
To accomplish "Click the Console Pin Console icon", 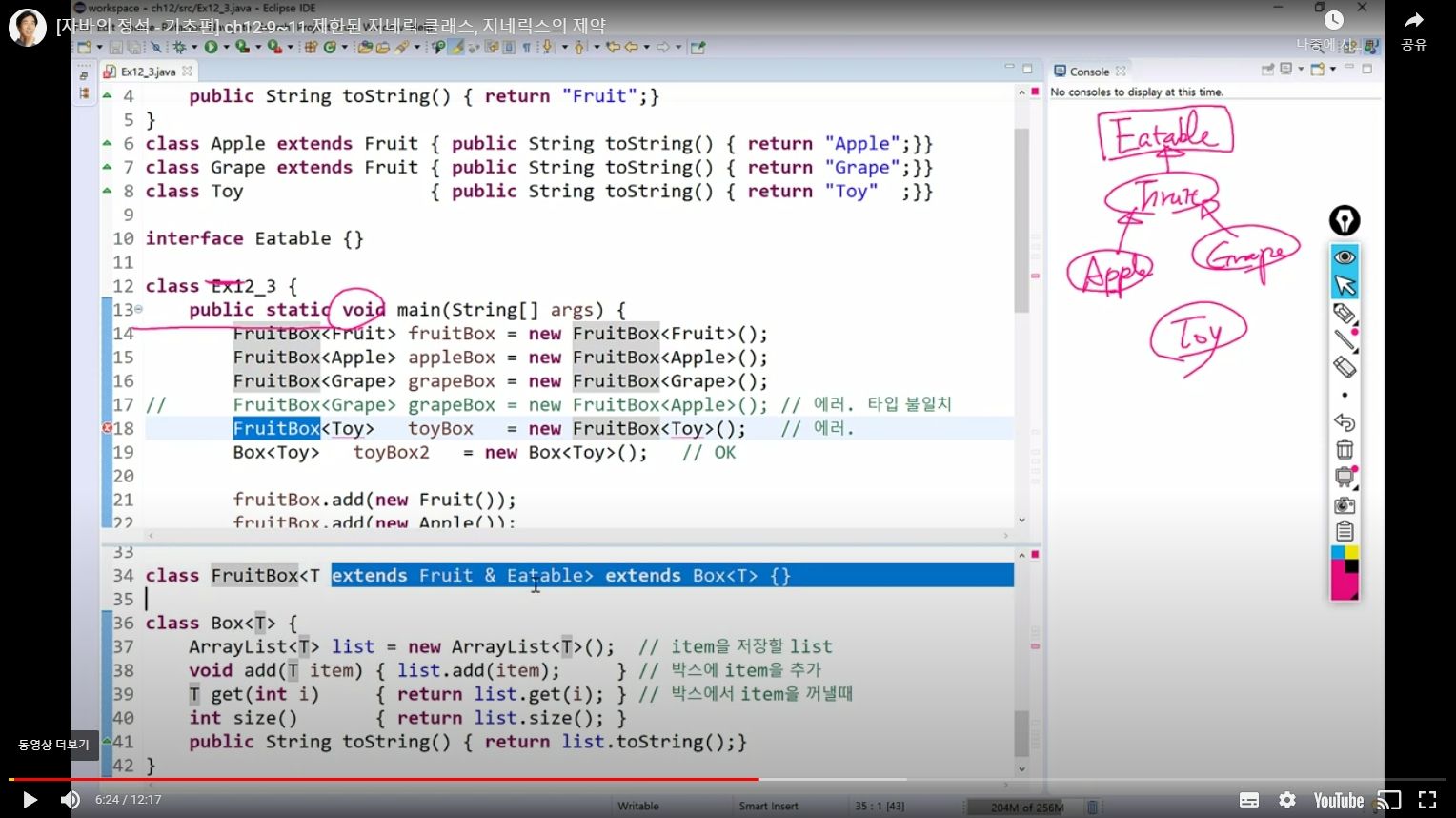I will point(1267,70).
